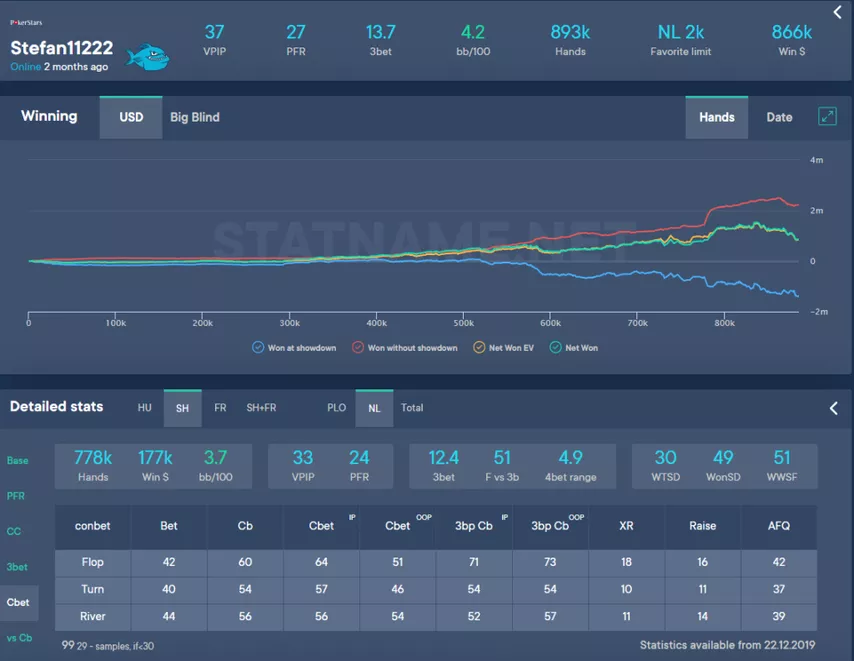Image resolution: width=854 pixels, height=661 pixels.
Task: Select HU table format filter
Action: tap(146, 408)
